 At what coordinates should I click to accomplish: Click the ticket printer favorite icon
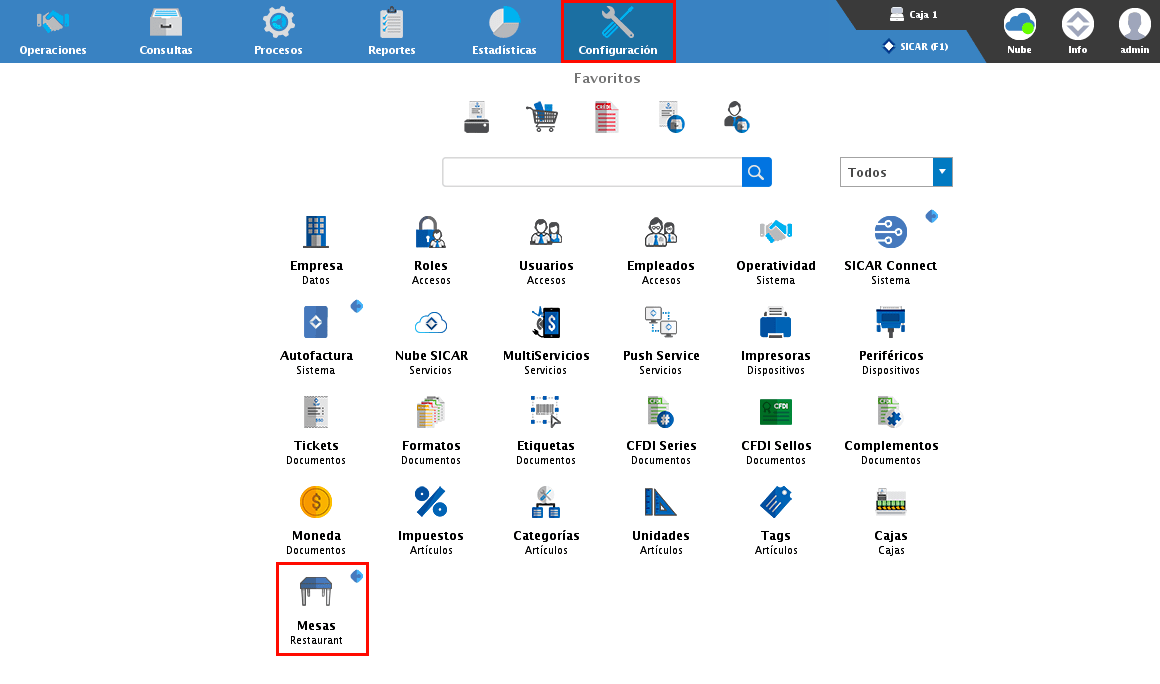(476, 117)
